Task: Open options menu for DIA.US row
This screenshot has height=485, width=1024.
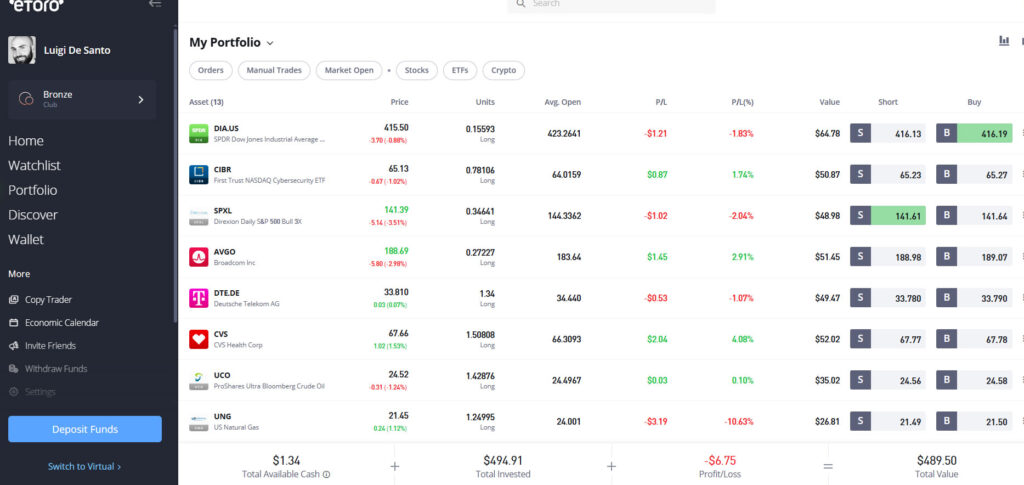Action: click(x=1021, y=134)
